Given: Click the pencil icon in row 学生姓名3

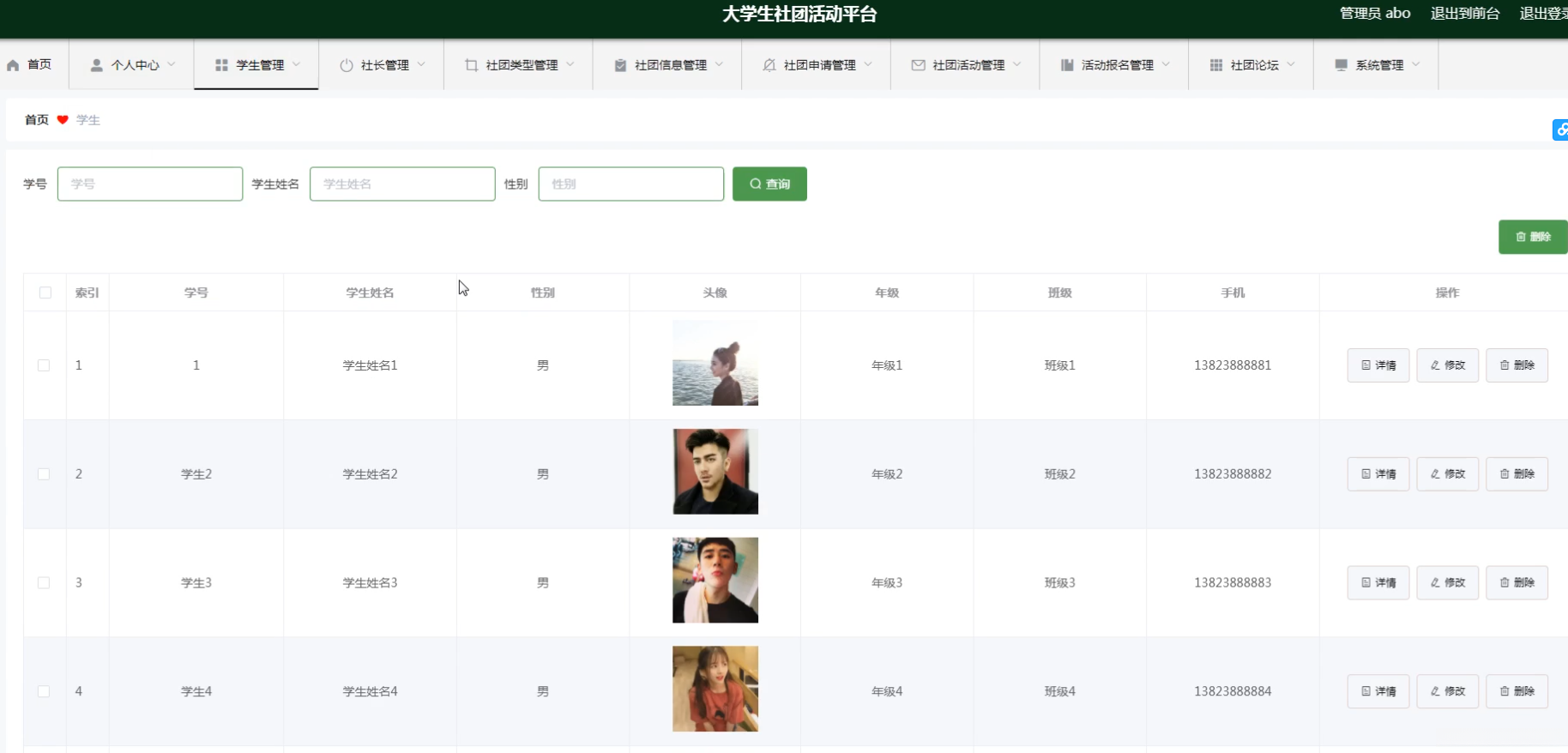Looking at the screenshot, I should coord(1435,583).
